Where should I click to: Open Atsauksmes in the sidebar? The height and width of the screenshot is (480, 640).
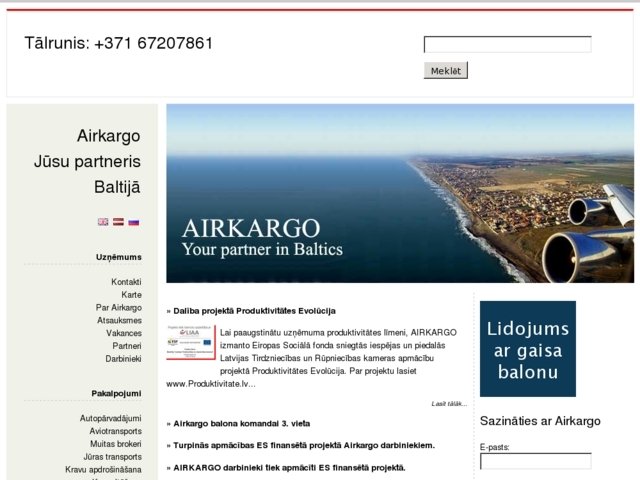click(x=119, y=320)
